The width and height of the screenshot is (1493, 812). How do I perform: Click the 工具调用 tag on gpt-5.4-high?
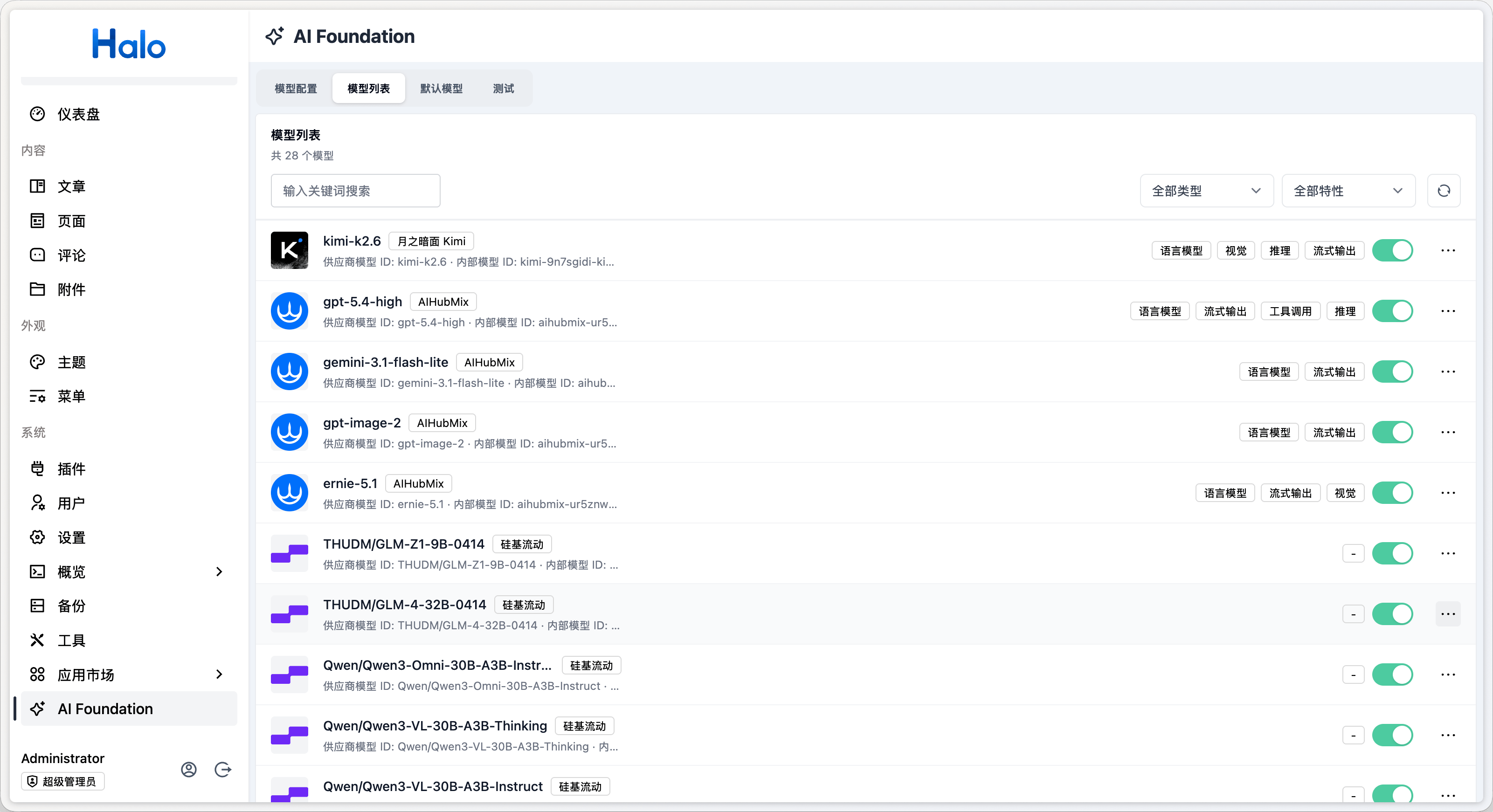pyautogui.click(x=1290, y=311)
